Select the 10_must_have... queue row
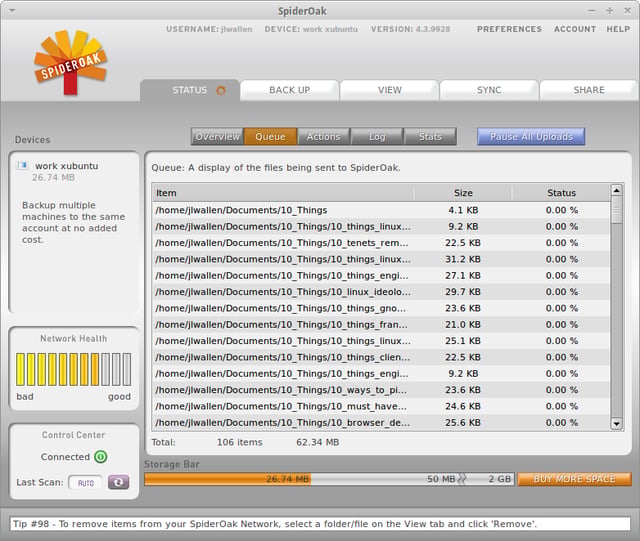Image resolution: width=640 pixels, height=541 pixels. coord(381,406)
